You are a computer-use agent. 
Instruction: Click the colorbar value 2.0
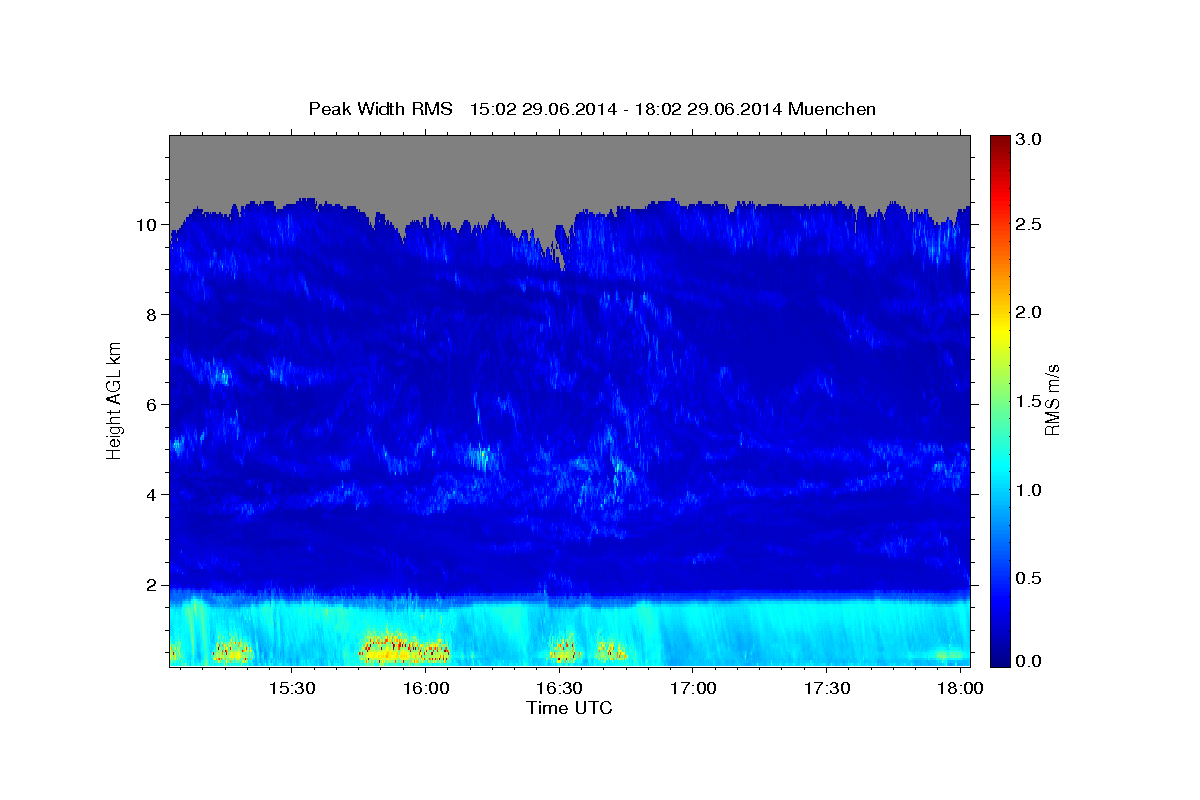click(1029, 313)
